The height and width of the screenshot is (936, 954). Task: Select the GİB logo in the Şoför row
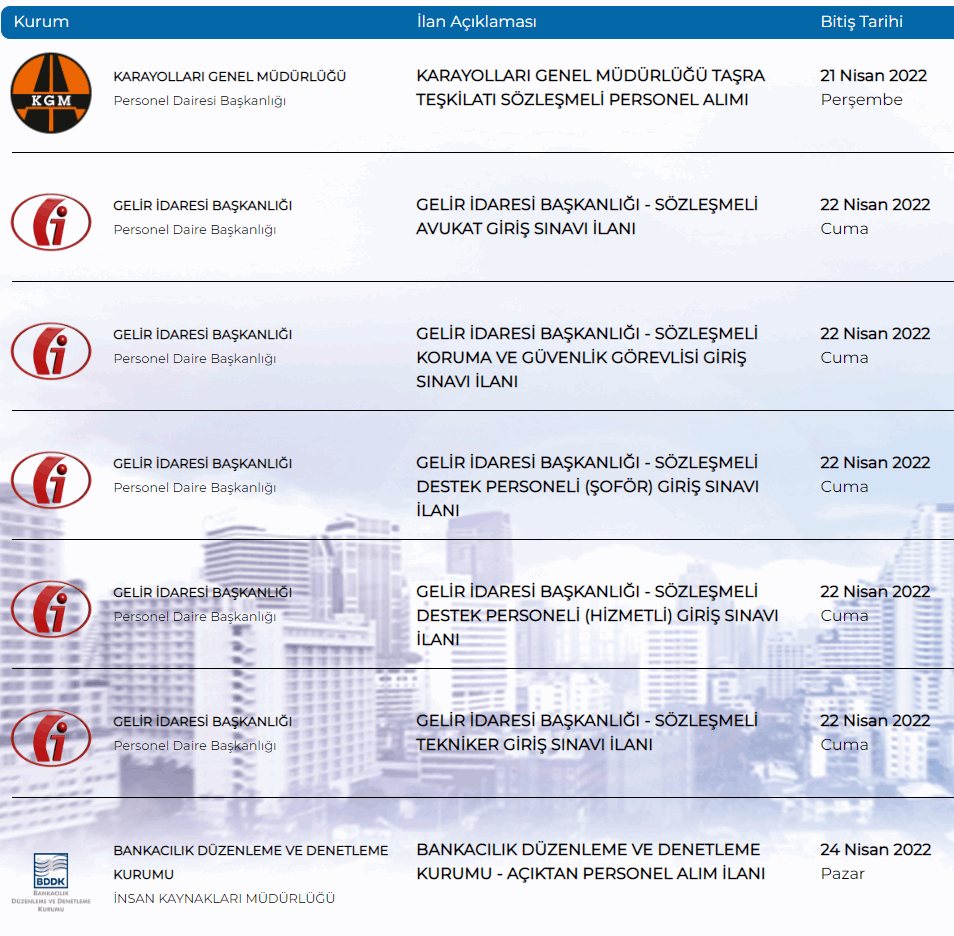(x=51, y=479)
